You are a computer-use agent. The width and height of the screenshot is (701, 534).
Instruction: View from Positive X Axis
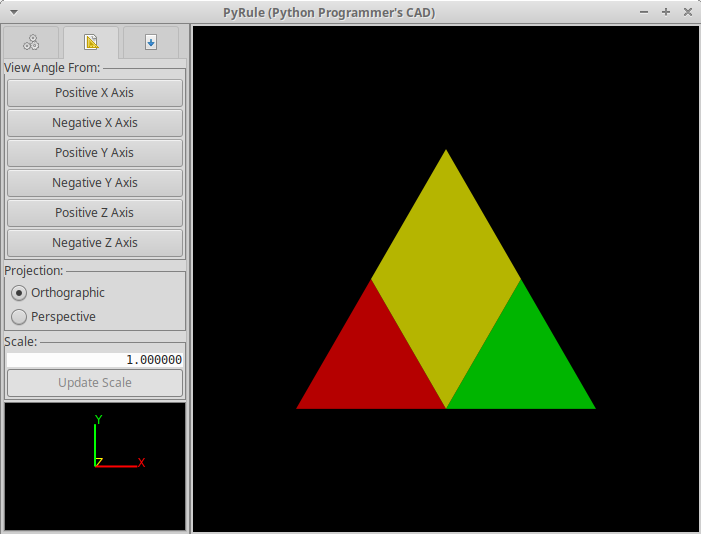click(x=95, y=93)
